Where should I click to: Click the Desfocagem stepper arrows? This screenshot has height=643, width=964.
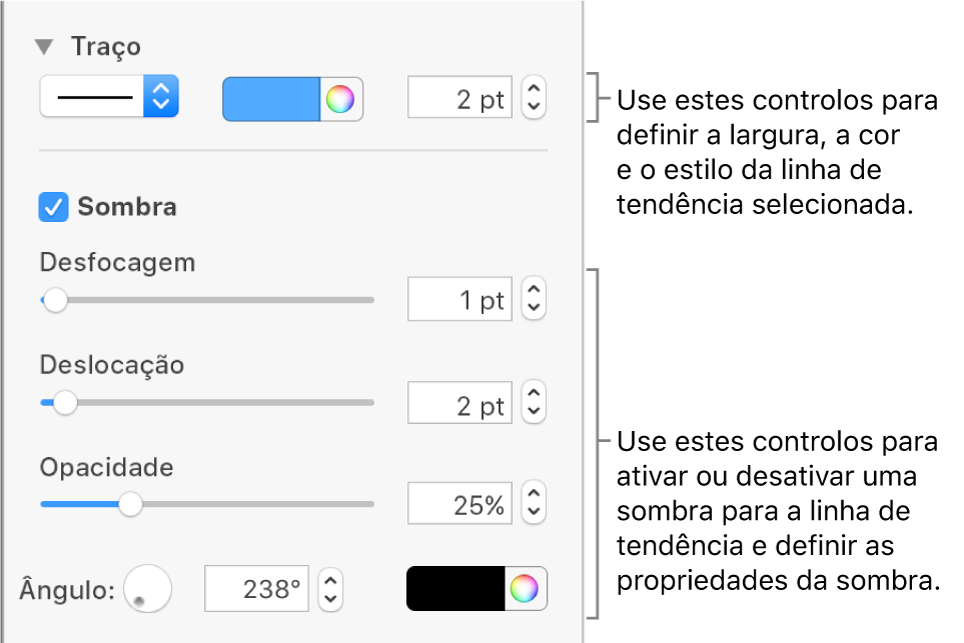pyautogui.click(x=534, y=299)
